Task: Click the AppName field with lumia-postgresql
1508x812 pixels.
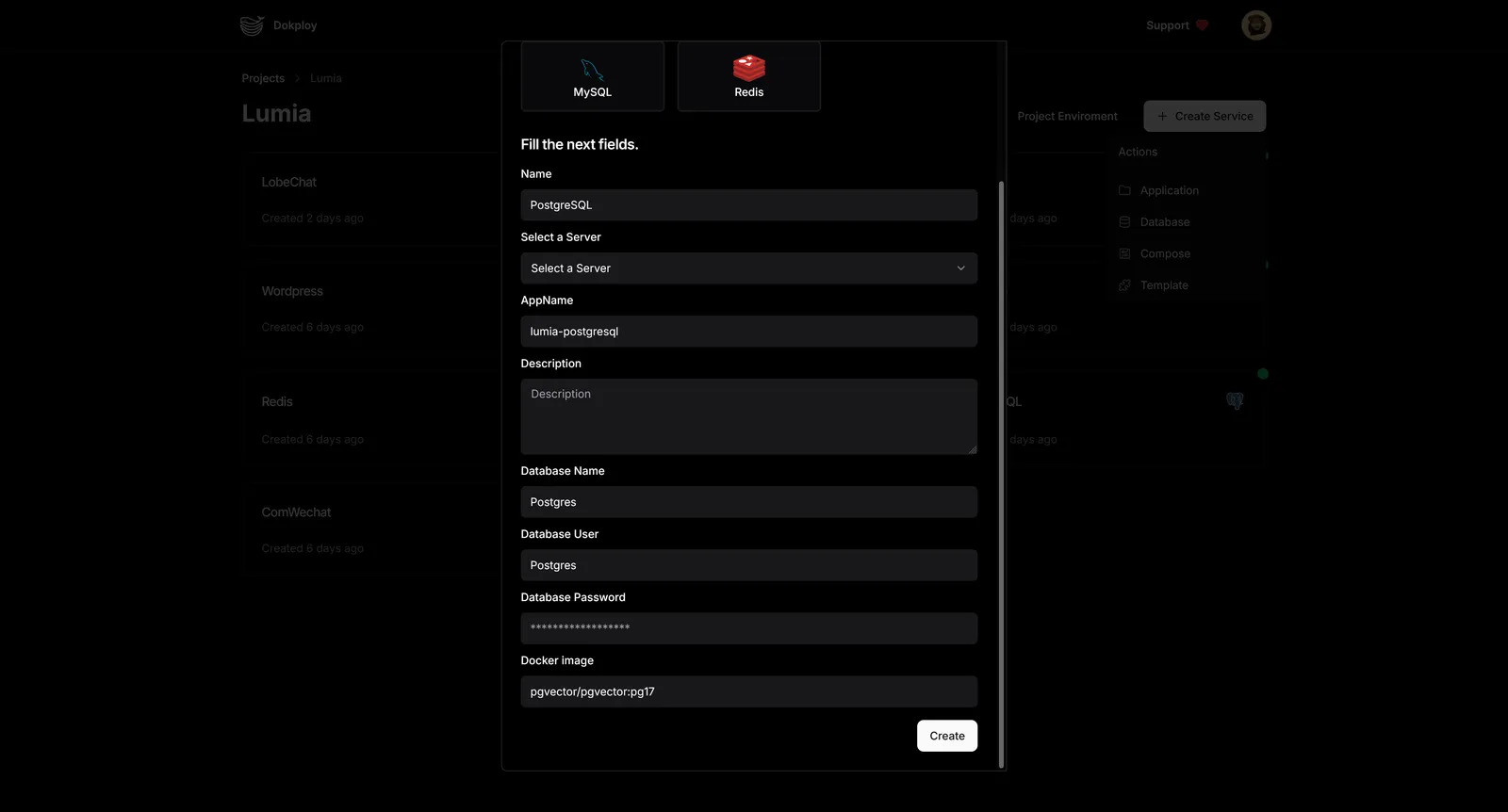Action: [x=748, y=332]
